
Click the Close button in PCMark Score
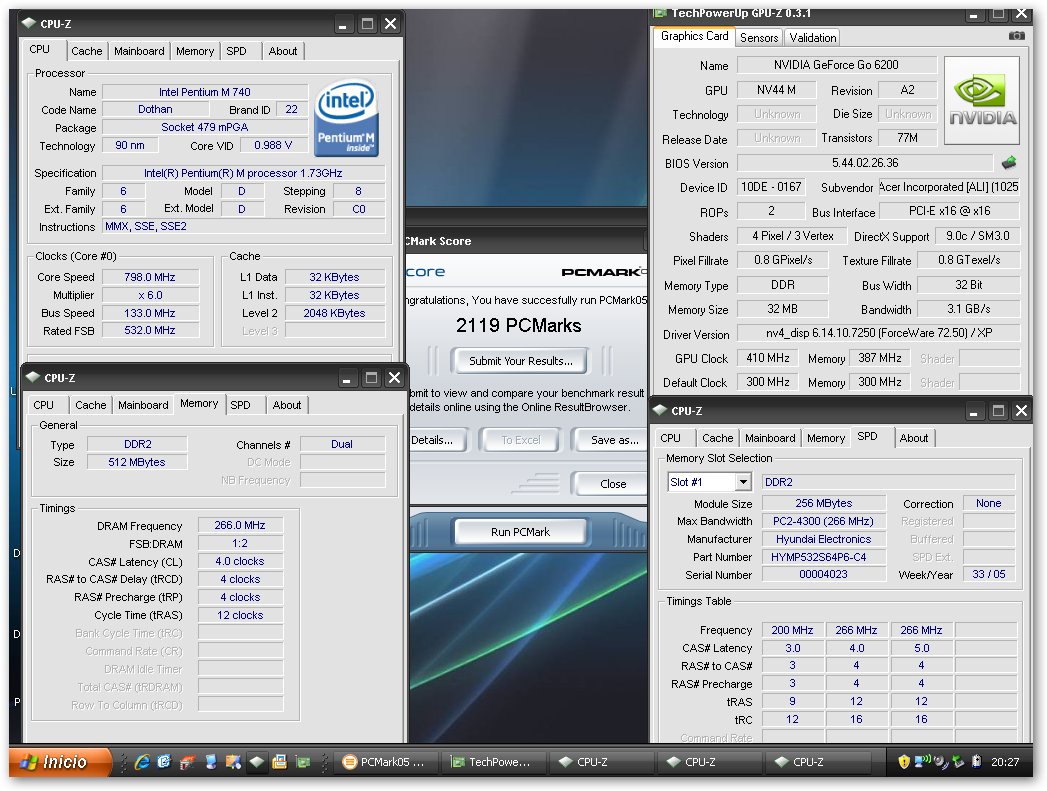click(x=610, y=484)
